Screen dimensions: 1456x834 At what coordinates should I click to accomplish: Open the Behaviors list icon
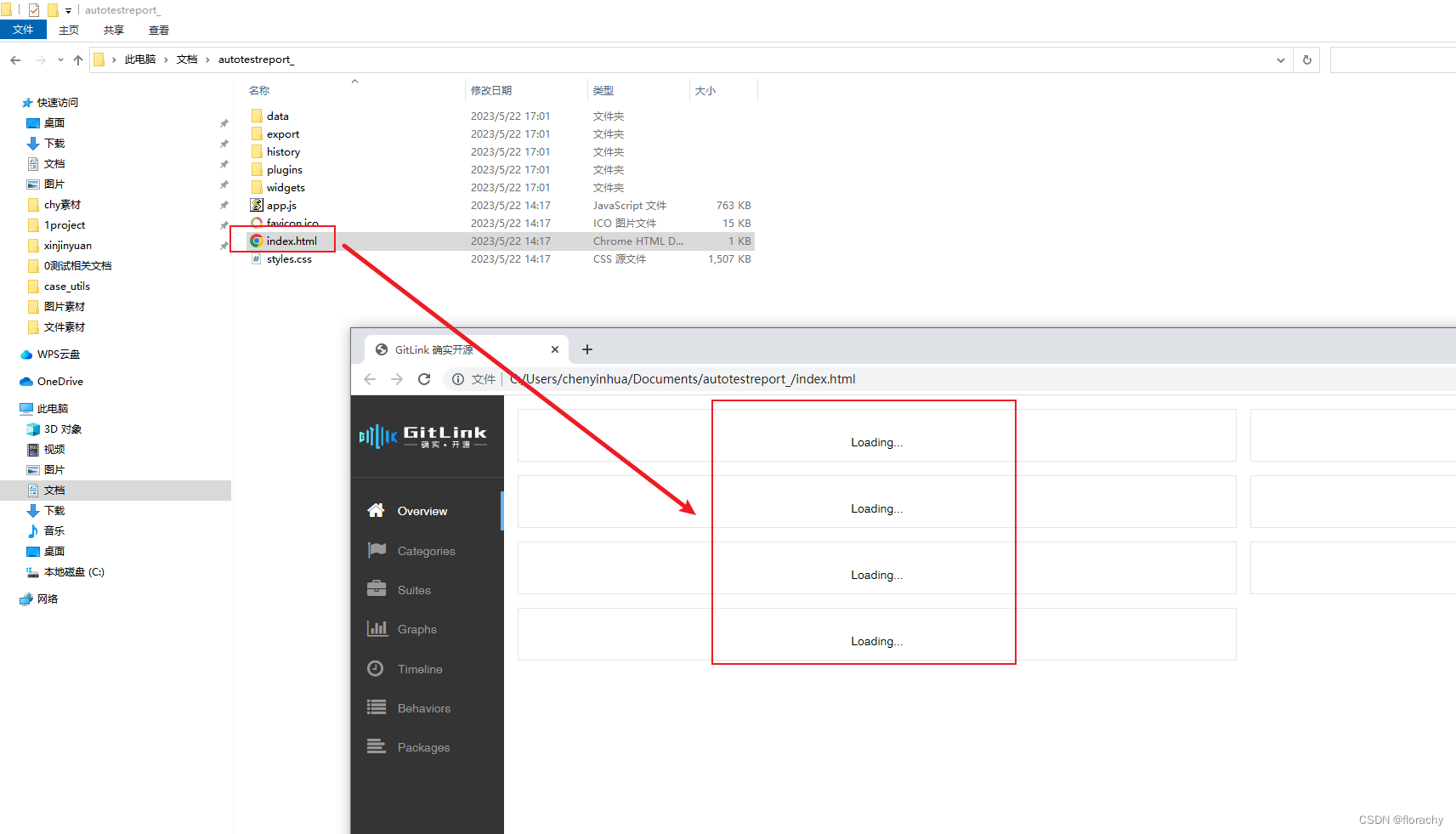377,706
